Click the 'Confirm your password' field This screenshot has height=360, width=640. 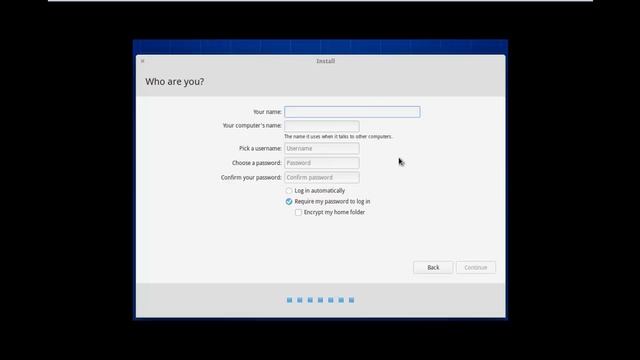[x=322, y=178]
